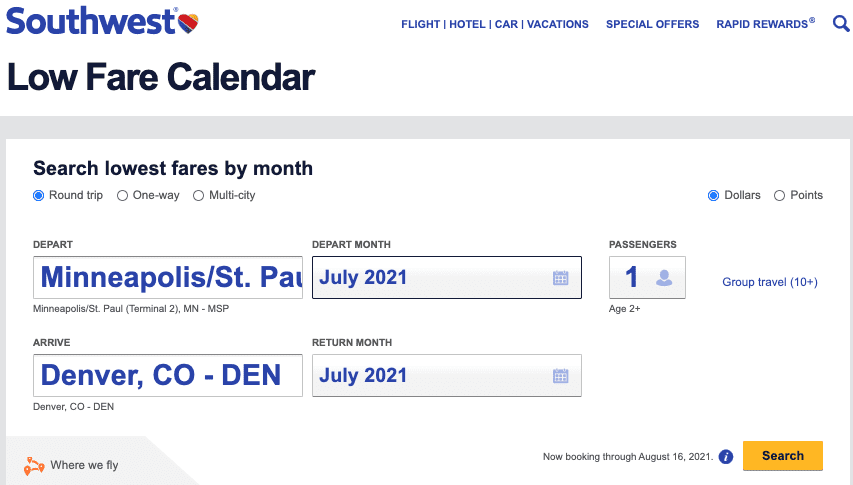
Task: Click the Group travel (10+) link
Action: tap(770, 282)
